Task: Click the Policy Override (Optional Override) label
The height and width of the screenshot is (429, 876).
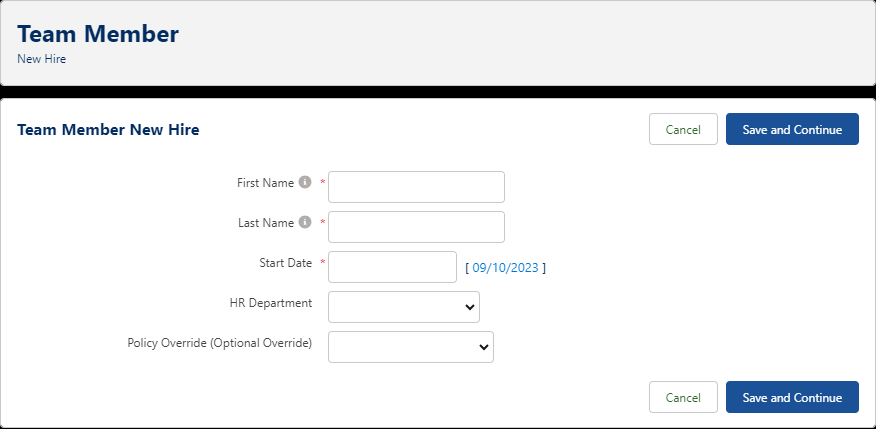Action: click(x=220, y=343)
